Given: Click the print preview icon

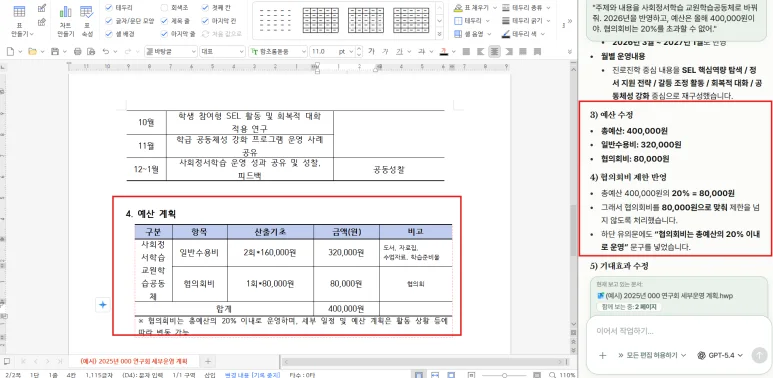Looking at the screenshot, I should 91,51.
